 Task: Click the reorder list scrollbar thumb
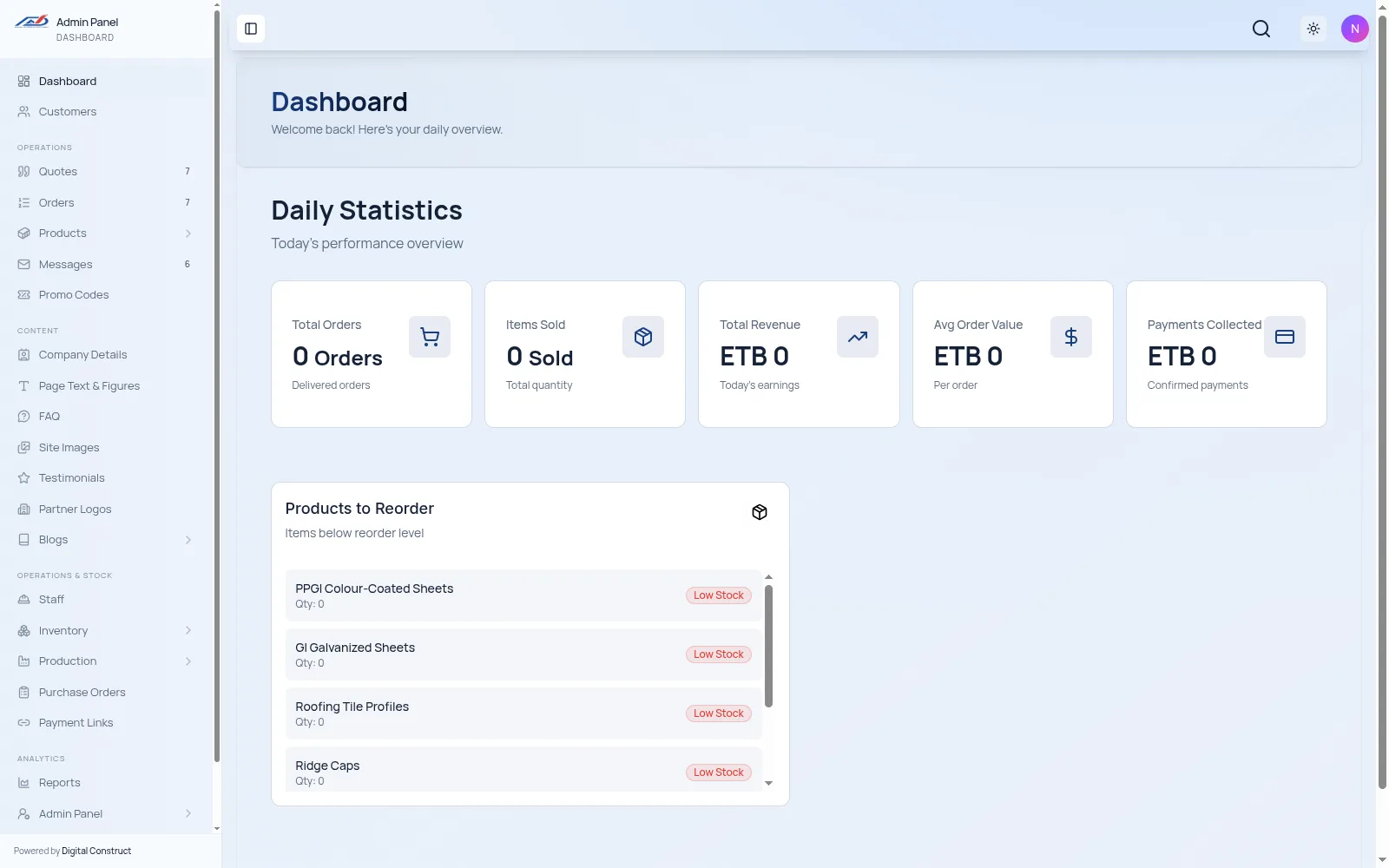point(768,646)
